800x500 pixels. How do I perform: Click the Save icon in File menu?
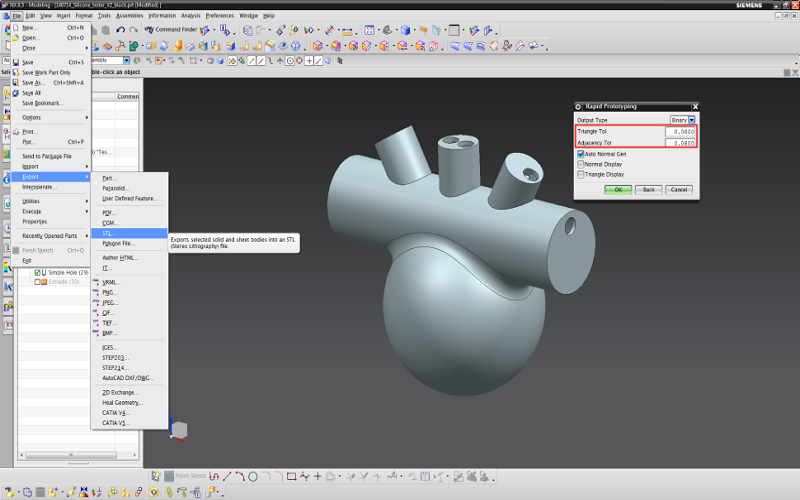14,62
